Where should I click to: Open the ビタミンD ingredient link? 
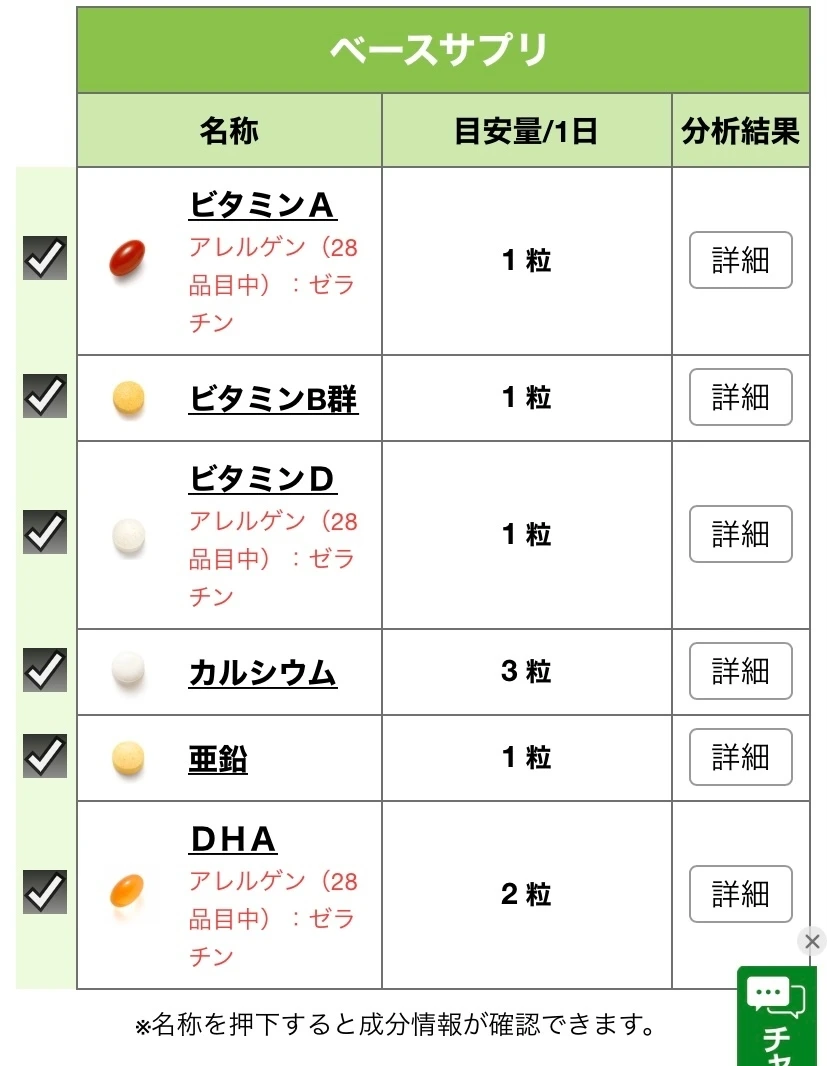tap(262, 480)
